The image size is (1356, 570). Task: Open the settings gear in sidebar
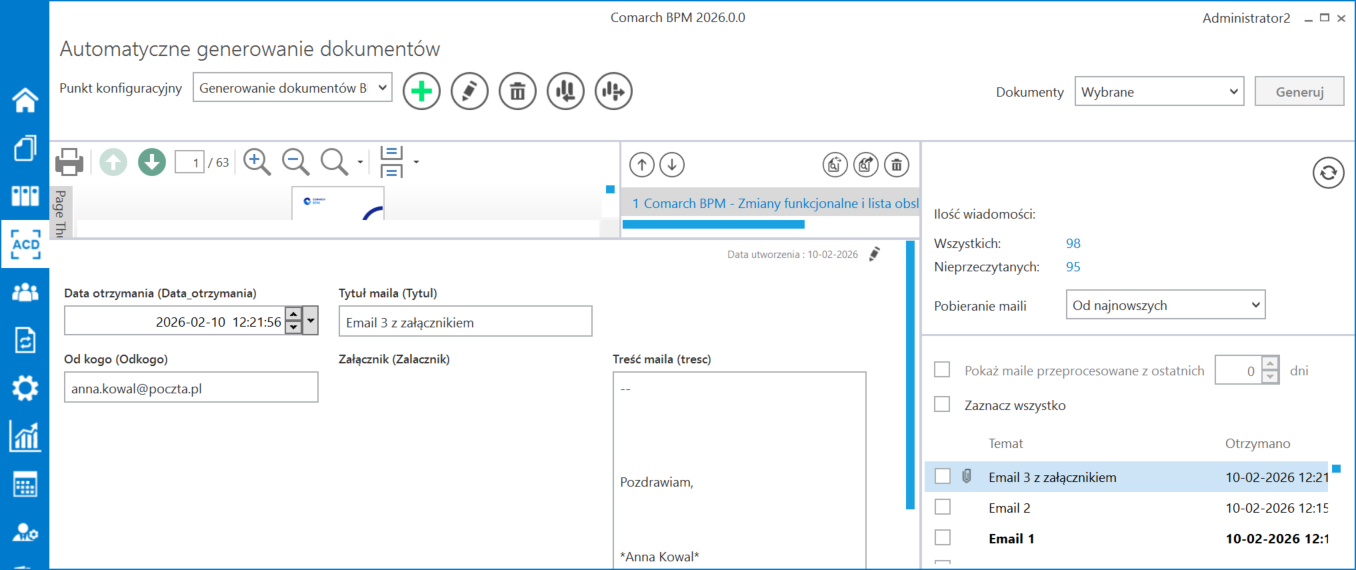(x=24, y=388)
